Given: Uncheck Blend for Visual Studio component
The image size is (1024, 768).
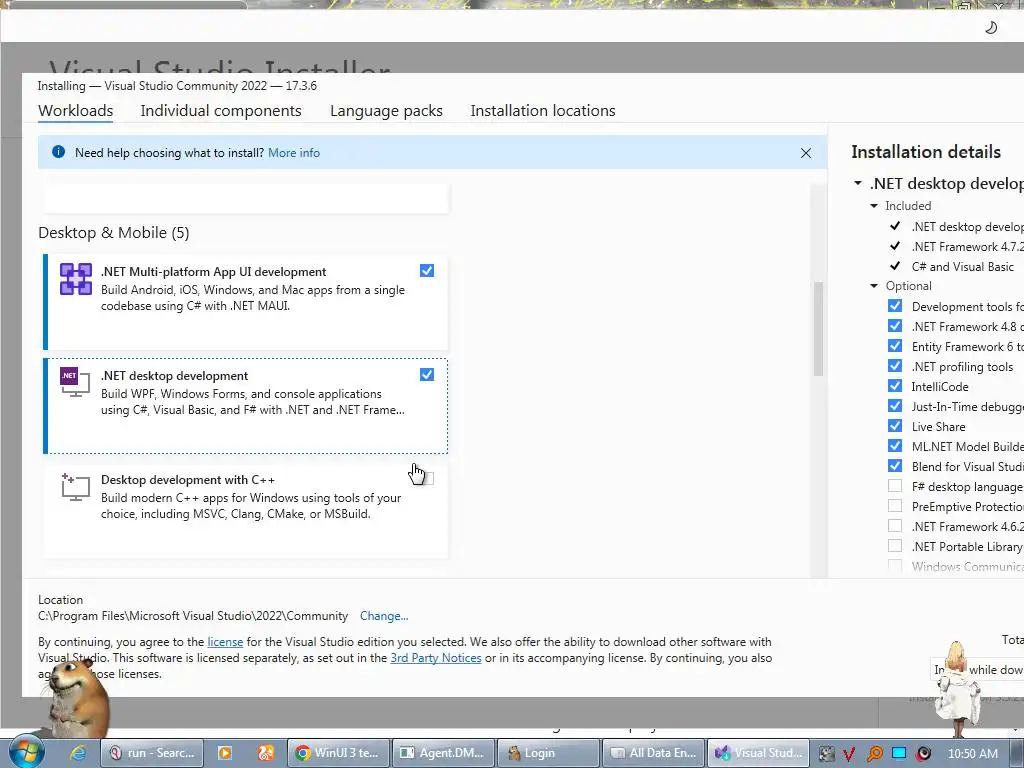Looking at the screenshot, I should (895, 466).
